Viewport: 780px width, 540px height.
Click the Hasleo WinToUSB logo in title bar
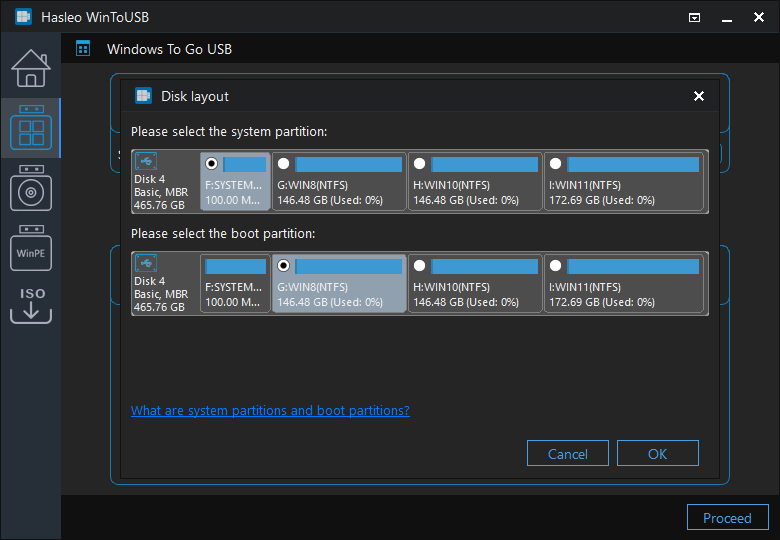(23, 17)
